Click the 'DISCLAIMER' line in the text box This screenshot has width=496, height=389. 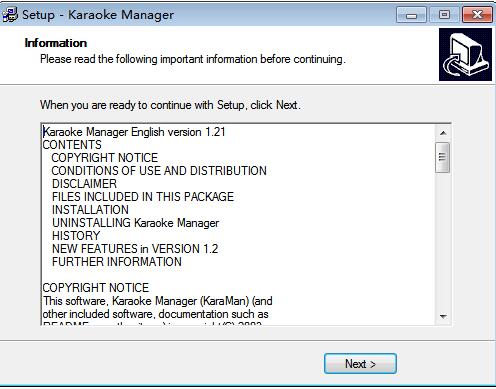84,184
